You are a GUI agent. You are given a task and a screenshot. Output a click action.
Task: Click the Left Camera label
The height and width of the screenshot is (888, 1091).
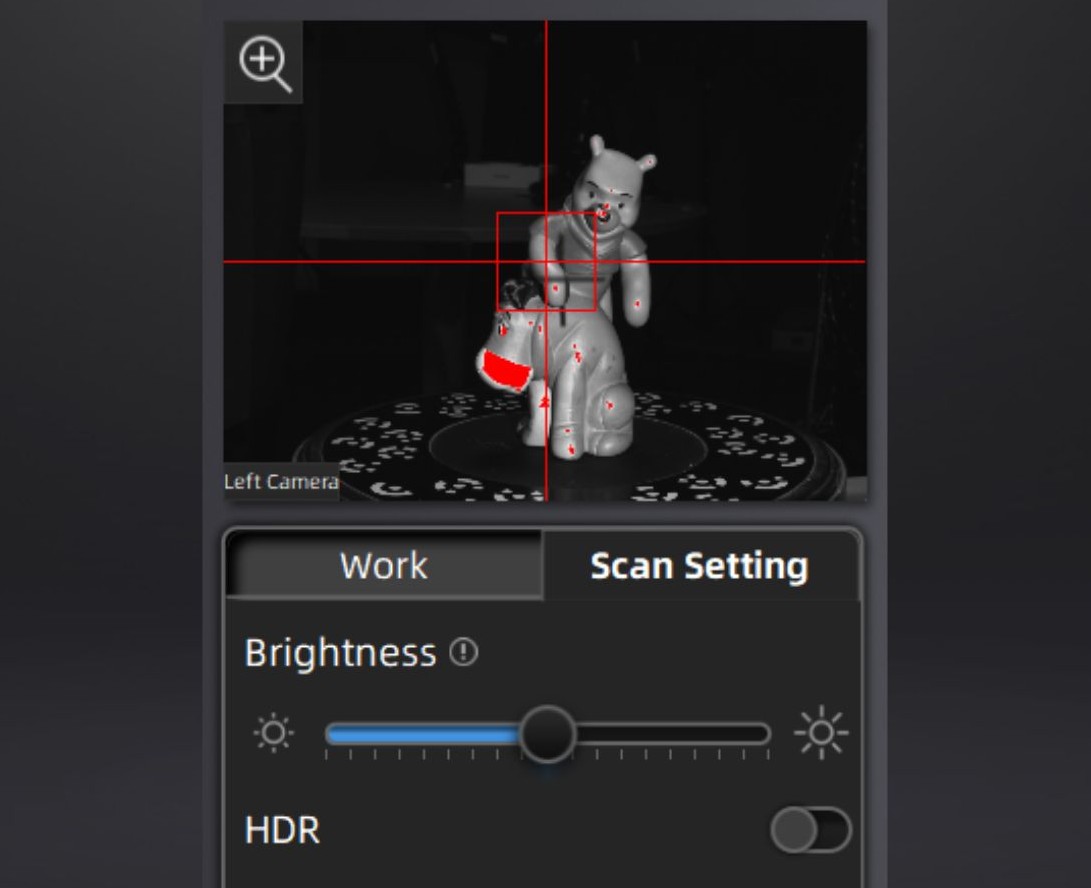click(281, 482)
